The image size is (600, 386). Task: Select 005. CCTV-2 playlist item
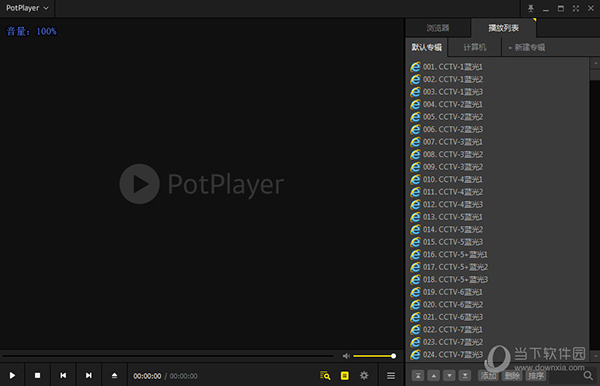point(497,117)
